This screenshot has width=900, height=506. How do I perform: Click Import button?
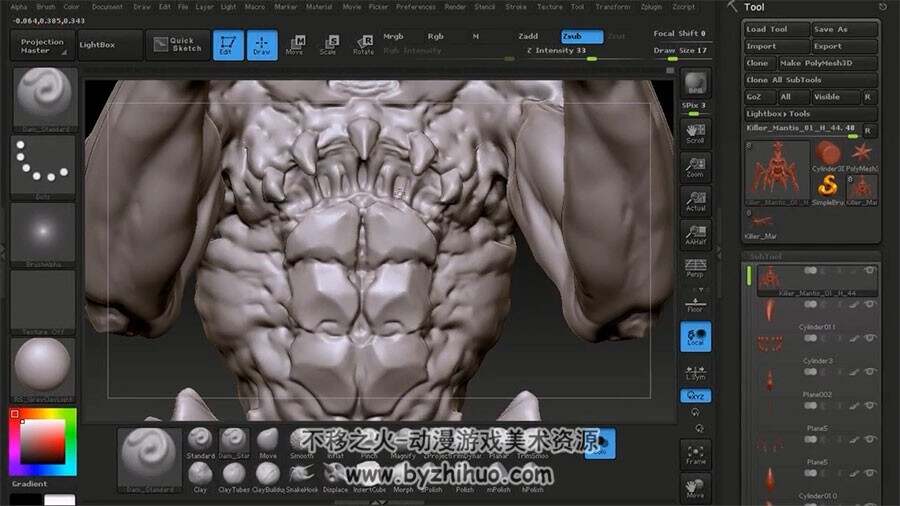pyautogui.click(x=777, y=46)
